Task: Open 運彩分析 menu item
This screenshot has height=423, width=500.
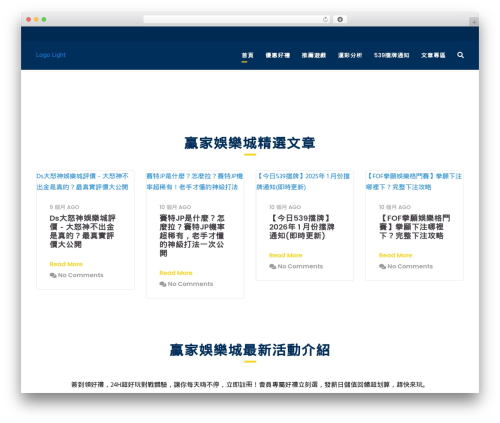Action: coord(350,55)
